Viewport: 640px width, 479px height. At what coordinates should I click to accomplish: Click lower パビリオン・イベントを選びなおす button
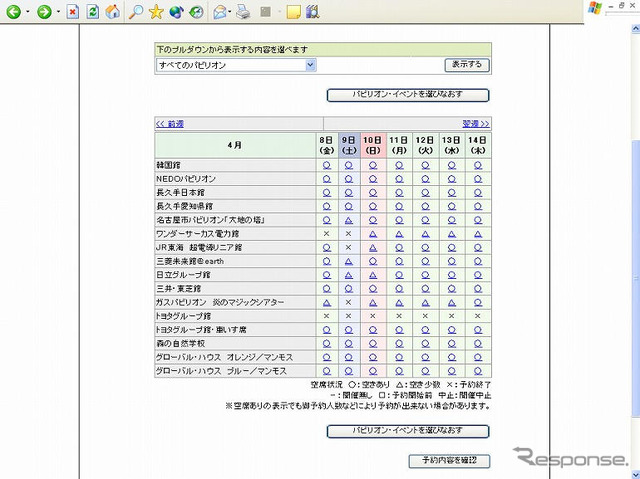click(408, 431)
